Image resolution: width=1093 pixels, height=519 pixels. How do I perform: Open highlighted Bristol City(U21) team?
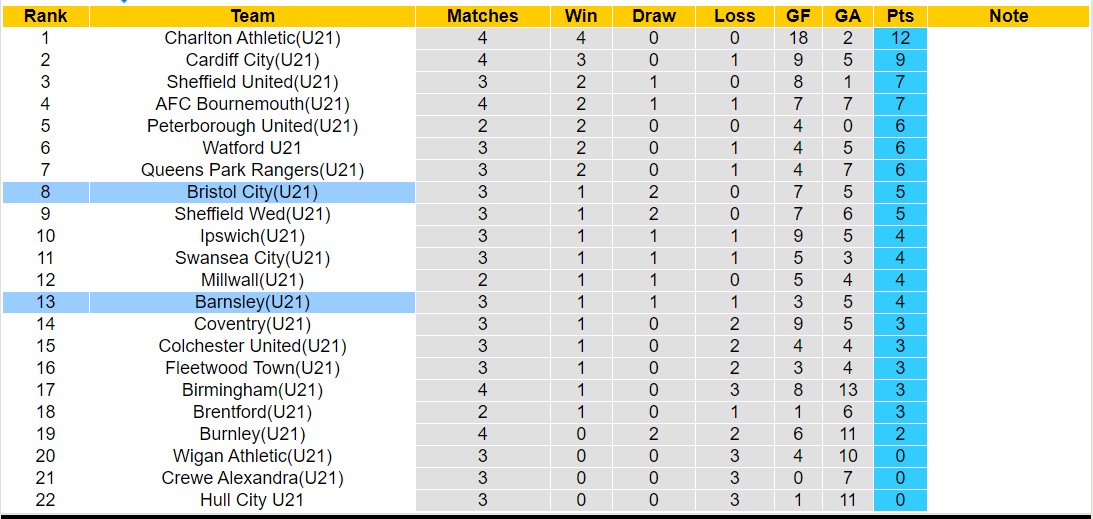(252, 192)
